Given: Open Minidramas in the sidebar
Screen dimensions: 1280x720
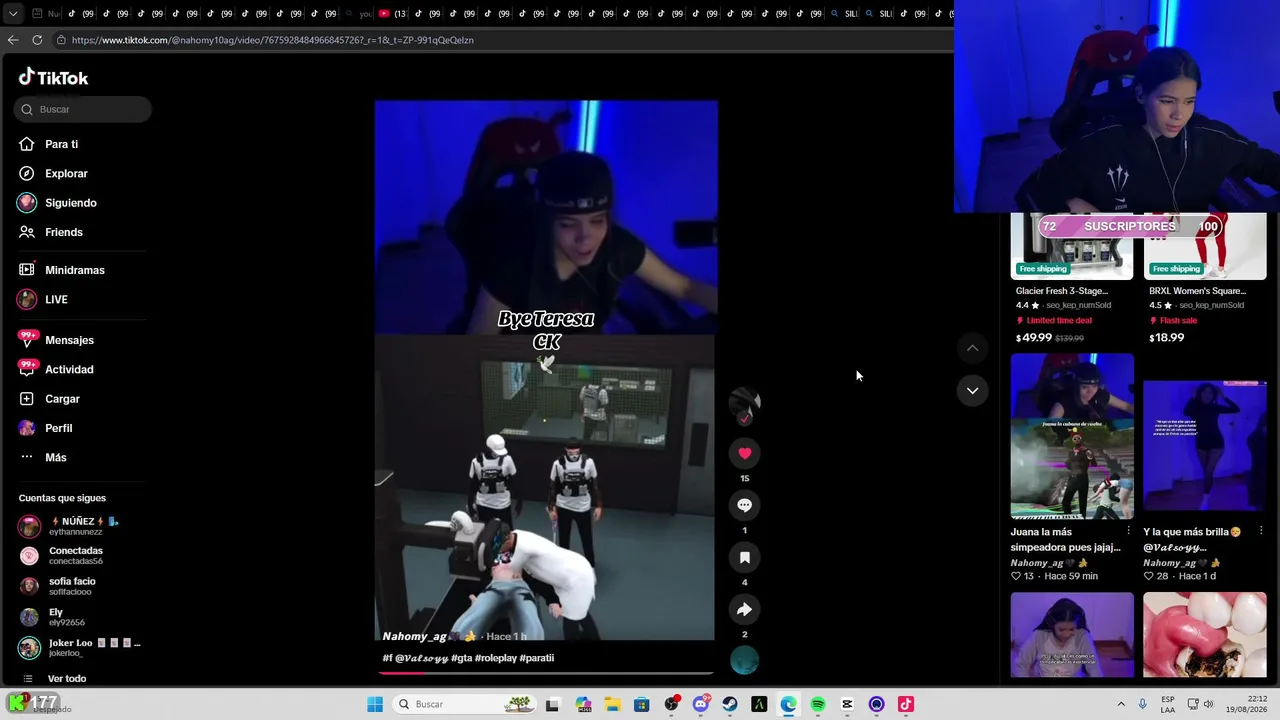Looking at the screenshot, I should 61,270.
